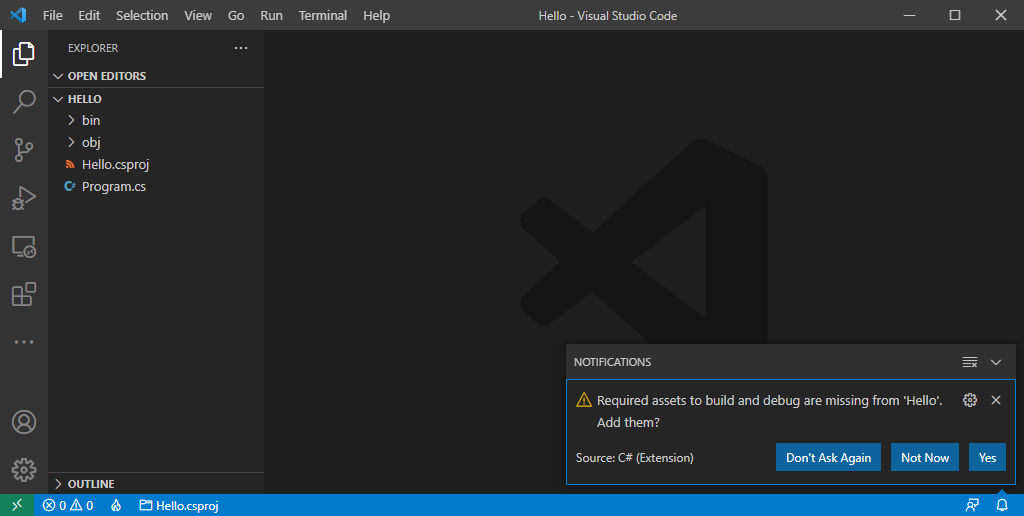This screenshot has height=516, width=1024.
Task: Open the Run menu
Action: 272,15
